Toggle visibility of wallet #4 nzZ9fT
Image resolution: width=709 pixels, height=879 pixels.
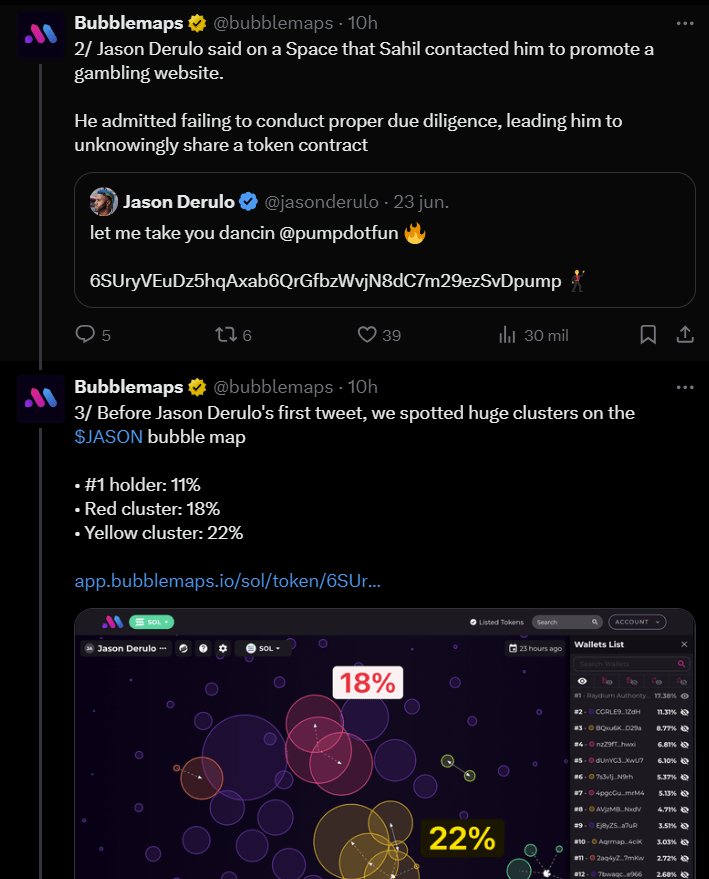[x=685, y=744]
